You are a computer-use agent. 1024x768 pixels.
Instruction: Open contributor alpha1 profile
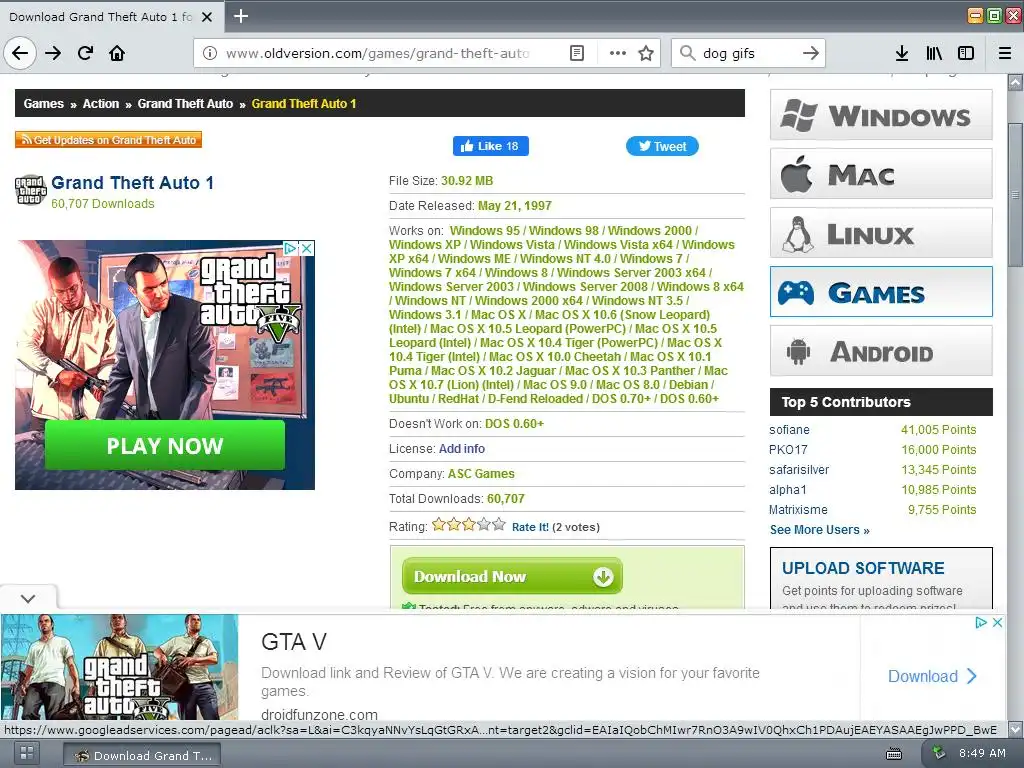788,490
